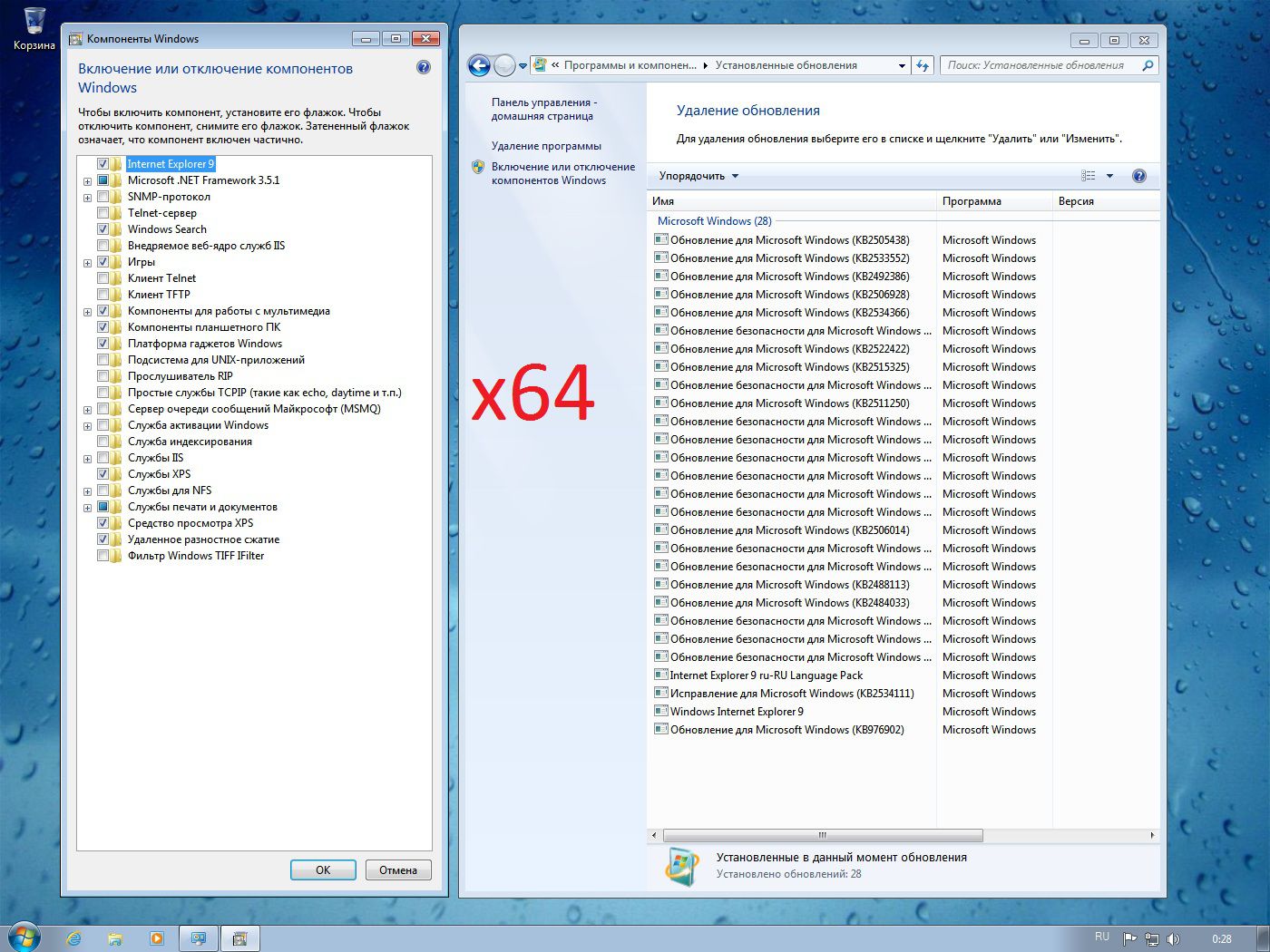Uncheck Платформа гаджетов Windows checkbox
The height and width of the screenshot is (952, 1270).
coord(103,344)
